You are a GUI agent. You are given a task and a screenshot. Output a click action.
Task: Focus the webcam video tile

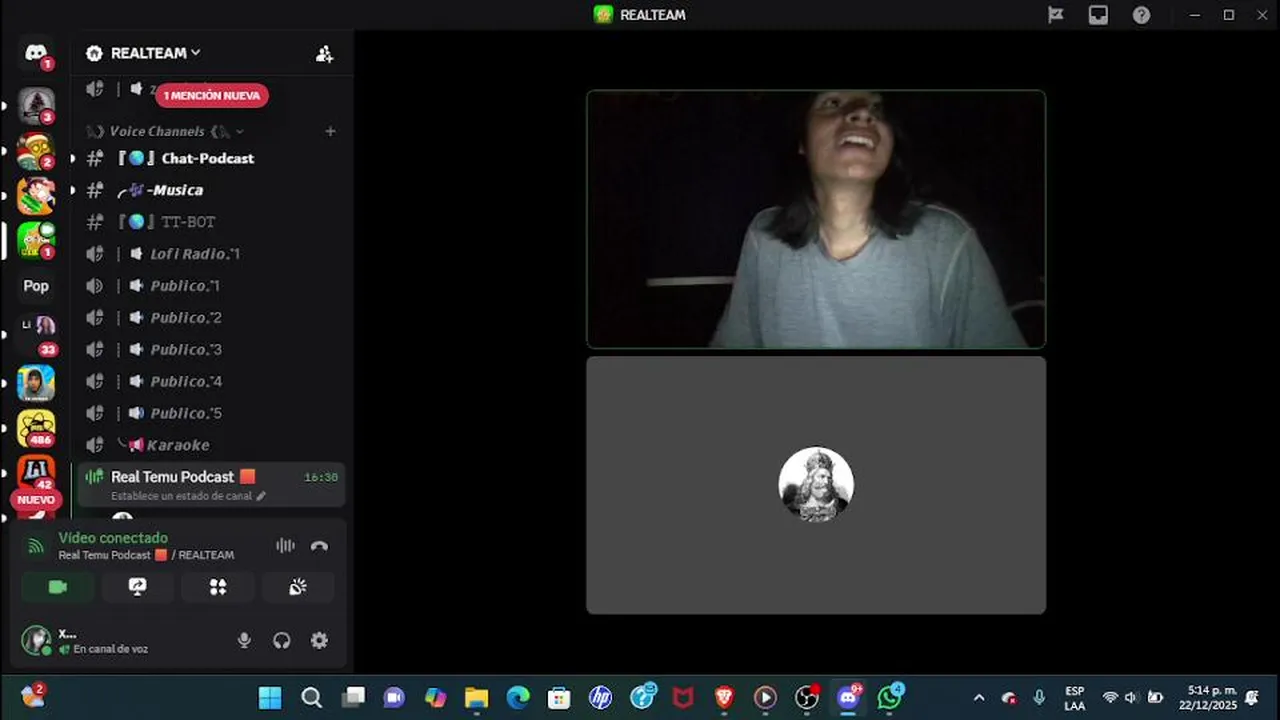[x=816, y=219]
